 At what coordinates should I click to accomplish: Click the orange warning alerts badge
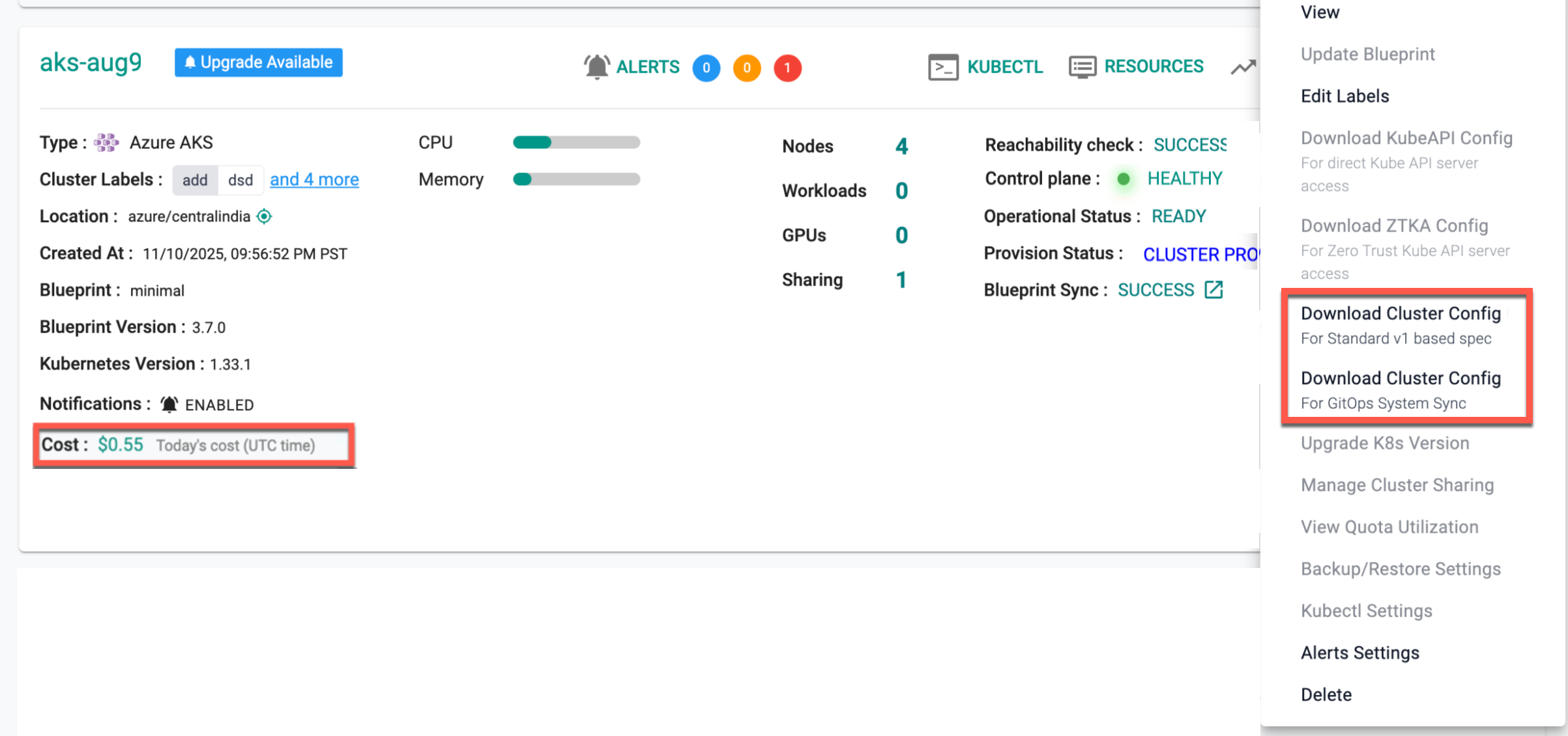[x=747, y=68]
